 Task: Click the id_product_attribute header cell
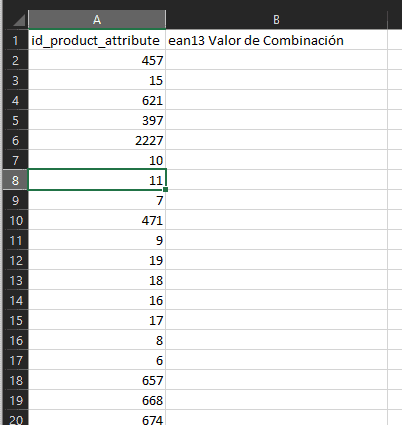pyautogui.click(x=97, y=40)
